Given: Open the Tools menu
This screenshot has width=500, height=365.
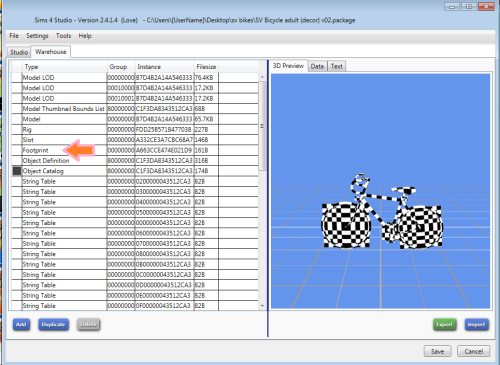Looking at the screenshot, I should click(63, 36).
